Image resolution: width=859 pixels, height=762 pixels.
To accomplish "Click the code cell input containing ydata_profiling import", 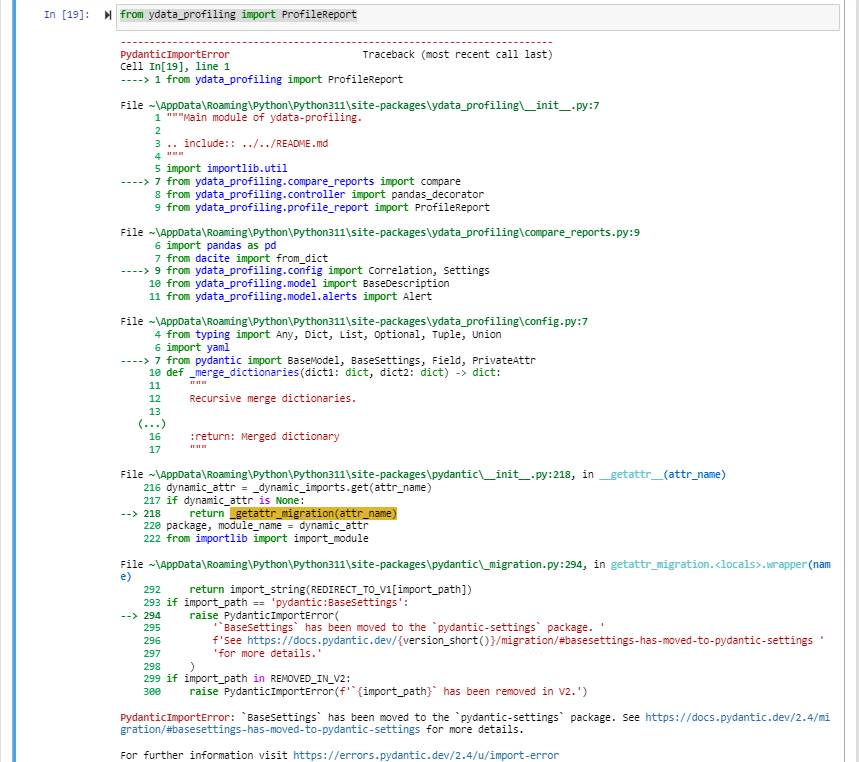I will 479,17.
